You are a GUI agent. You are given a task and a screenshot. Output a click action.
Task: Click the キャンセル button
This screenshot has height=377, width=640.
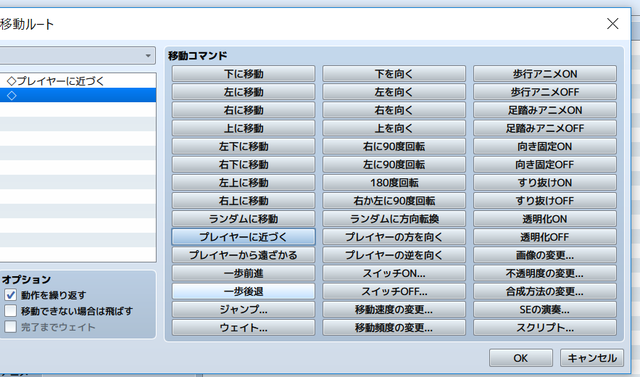[592, 358]
